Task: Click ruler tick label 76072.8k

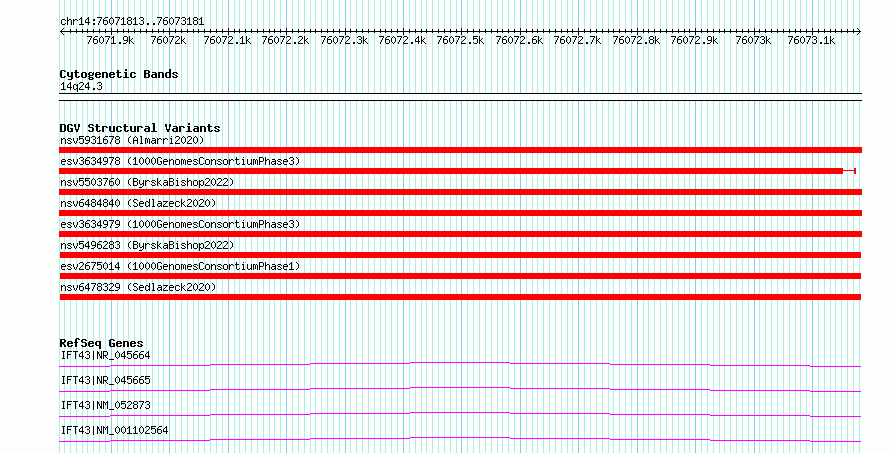Action: pyautogui.click(x=636, y=40)
